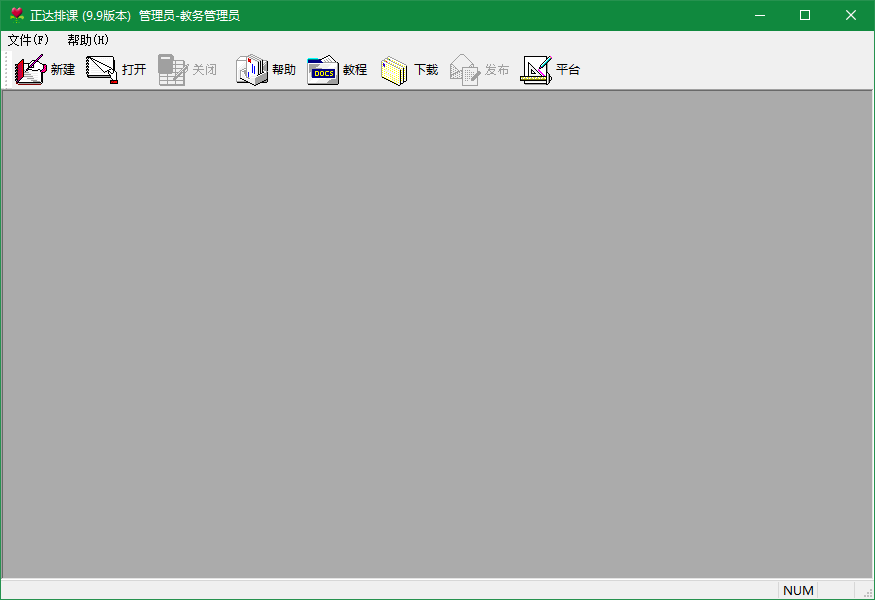Open the 教程 DOCS folder icon
This screenshot has height=600, width=875.
coord(323,70)
